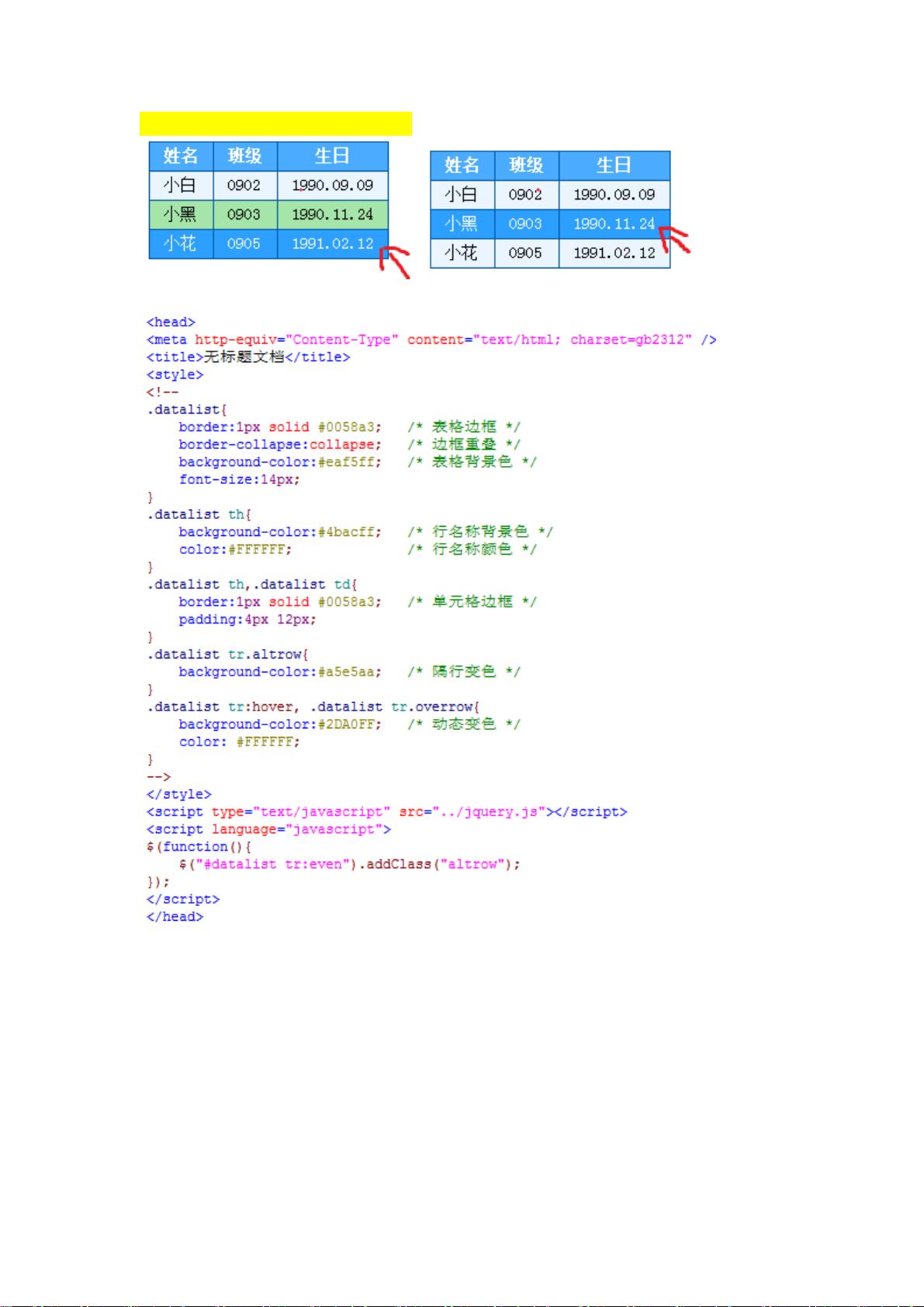
Task: Click the /* 隔行变色 */ comment
Action: pos(464,672)
